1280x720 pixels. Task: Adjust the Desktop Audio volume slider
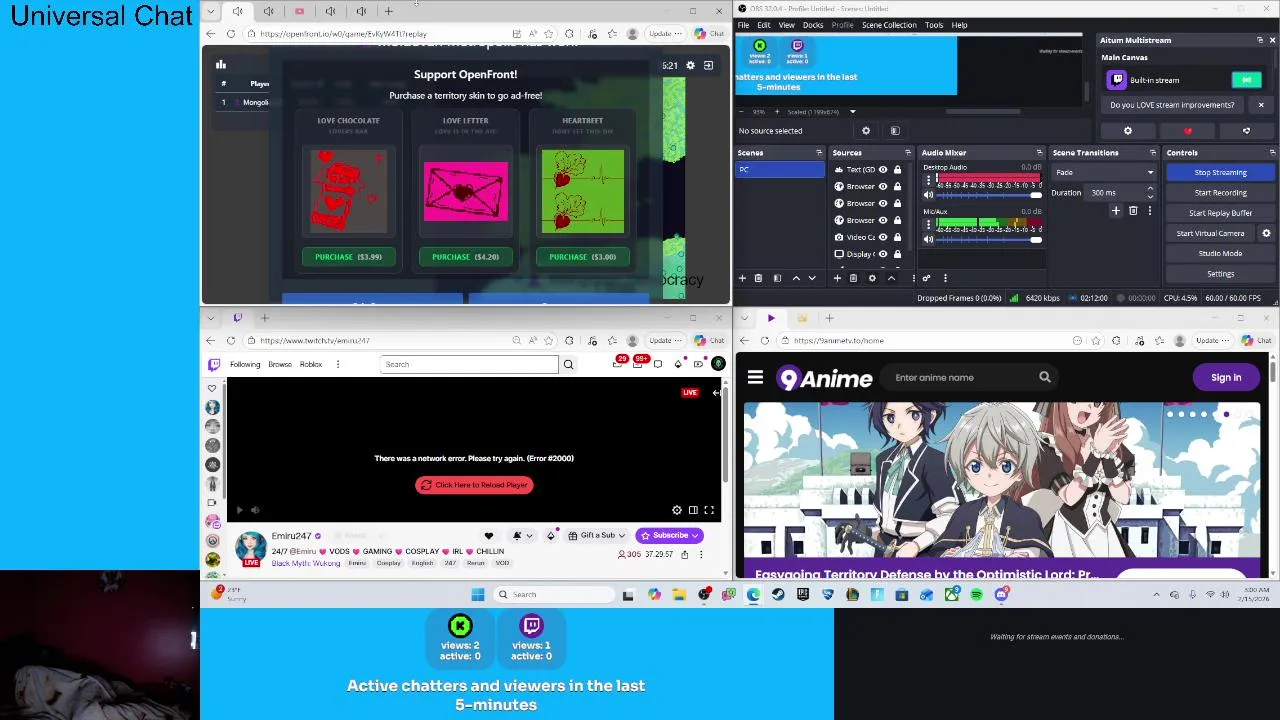tap(990, 195)
